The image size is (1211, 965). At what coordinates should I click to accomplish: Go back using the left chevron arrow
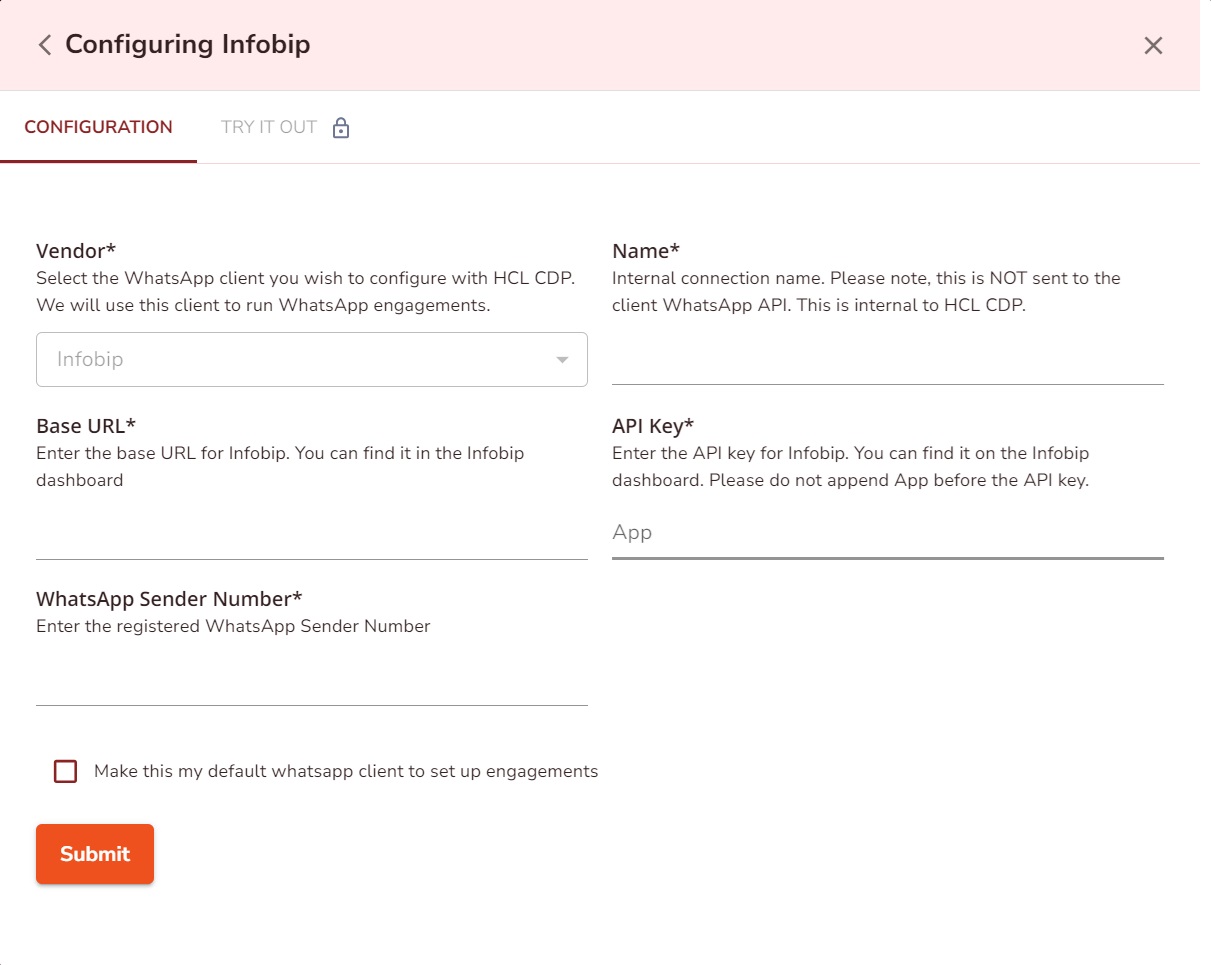pyautogui.click(x=44, y=45)
